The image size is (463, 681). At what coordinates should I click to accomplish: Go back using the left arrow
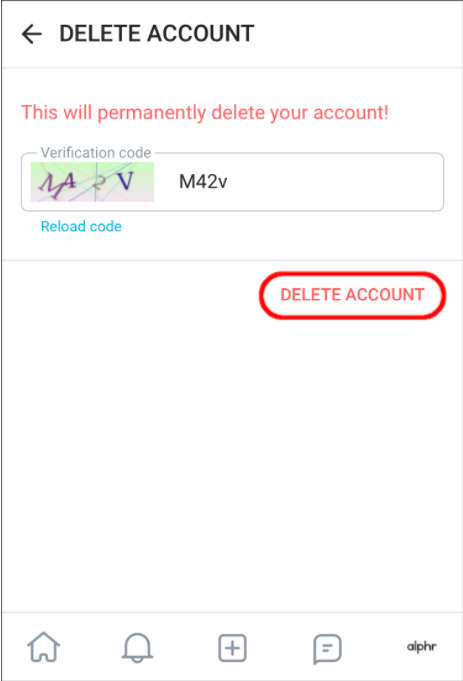coord(32,34)
